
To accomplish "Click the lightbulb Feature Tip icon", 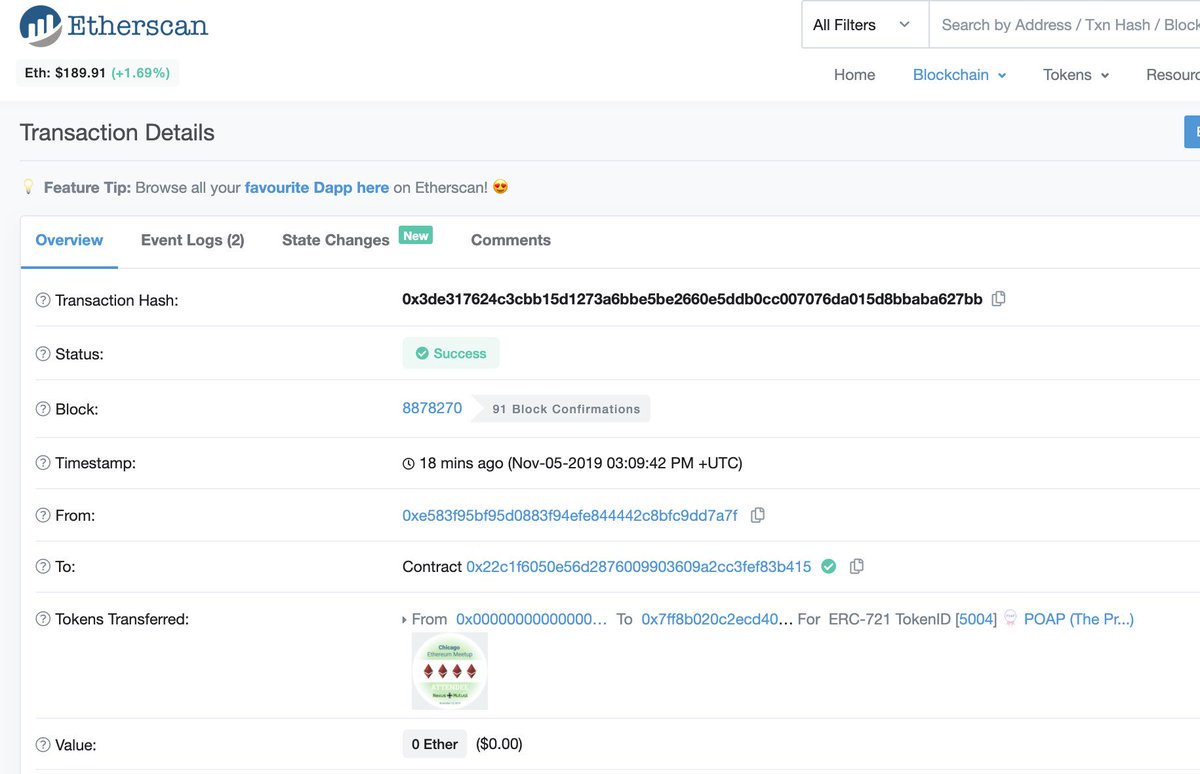I will [x=28, y=187].
